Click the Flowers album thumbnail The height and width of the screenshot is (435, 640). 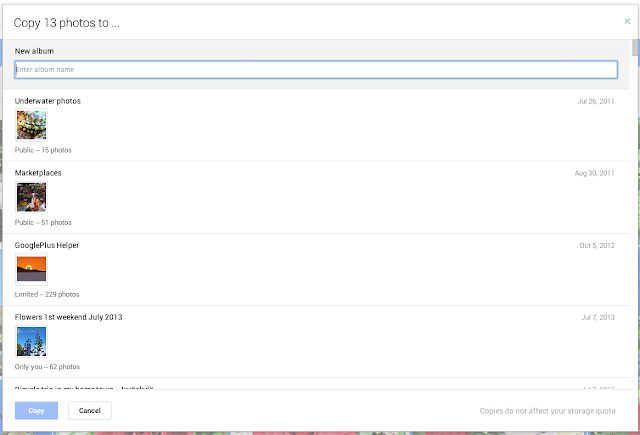coord(31,341)
